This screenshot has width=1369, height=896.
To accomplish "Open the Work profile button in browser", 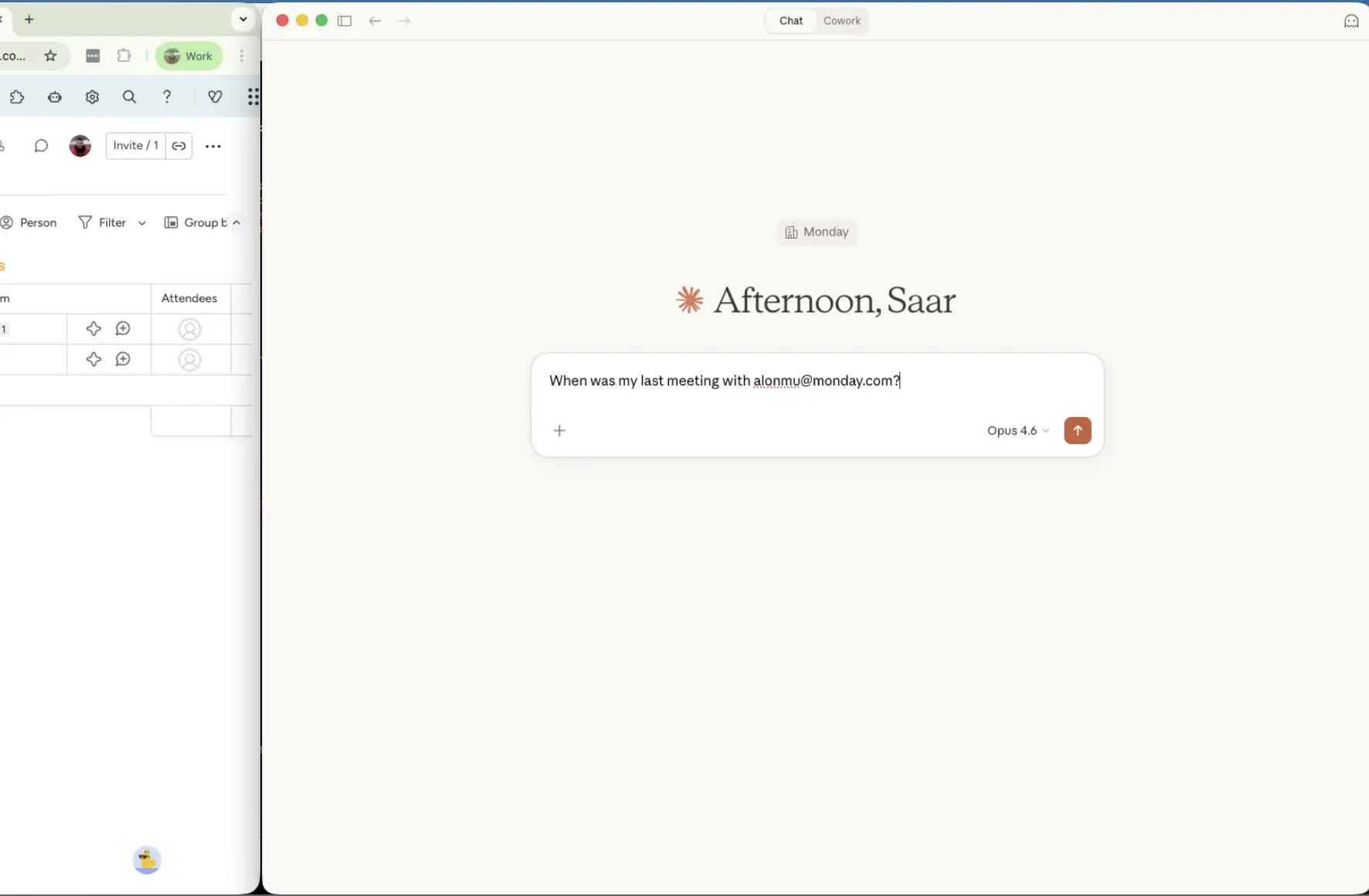I will (x=189, y=56).
